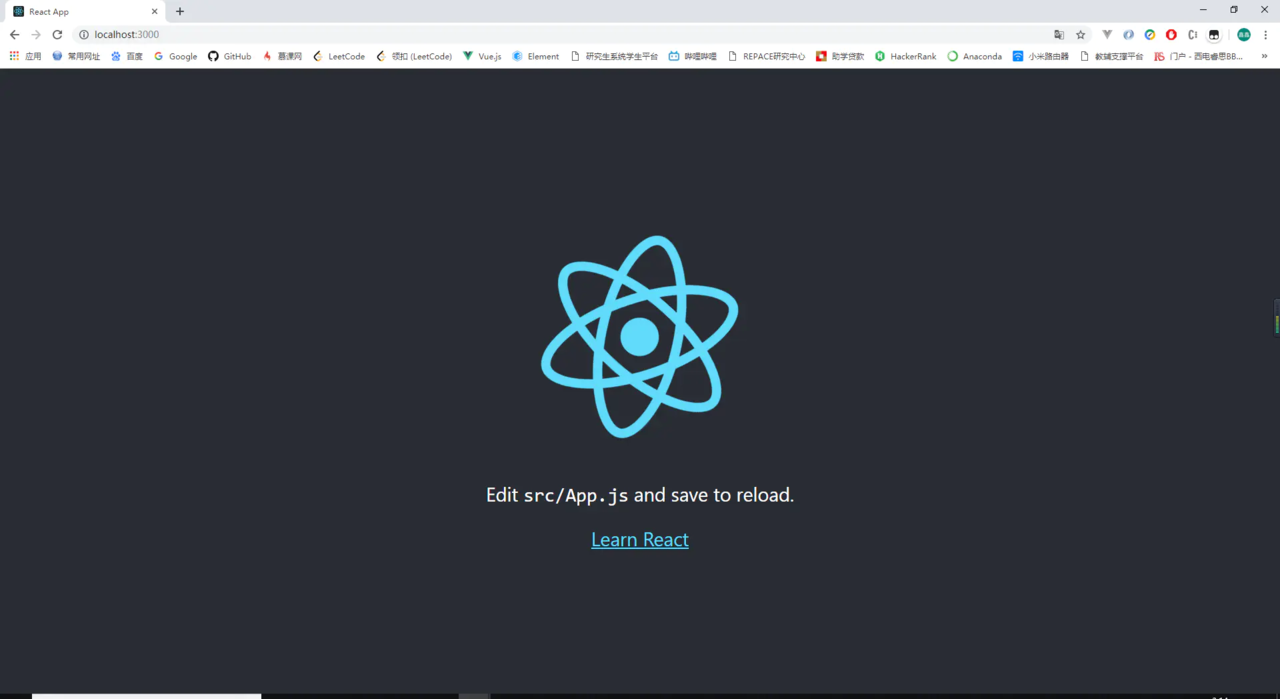Open the 慕课网 bookmark

[x=282, y=56]
